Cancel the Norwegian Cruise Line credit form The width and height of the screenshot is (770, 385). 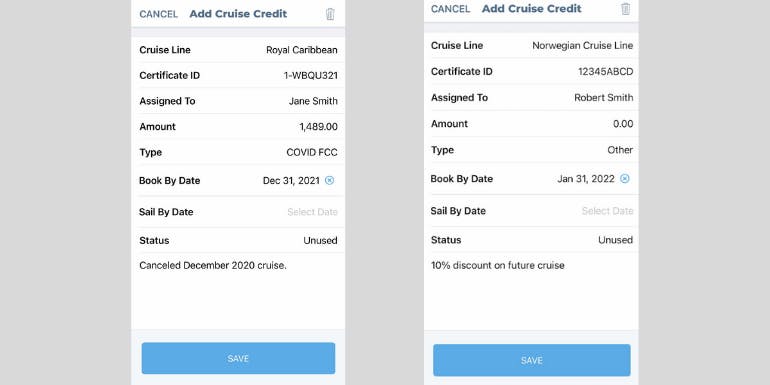click(450, 9)
